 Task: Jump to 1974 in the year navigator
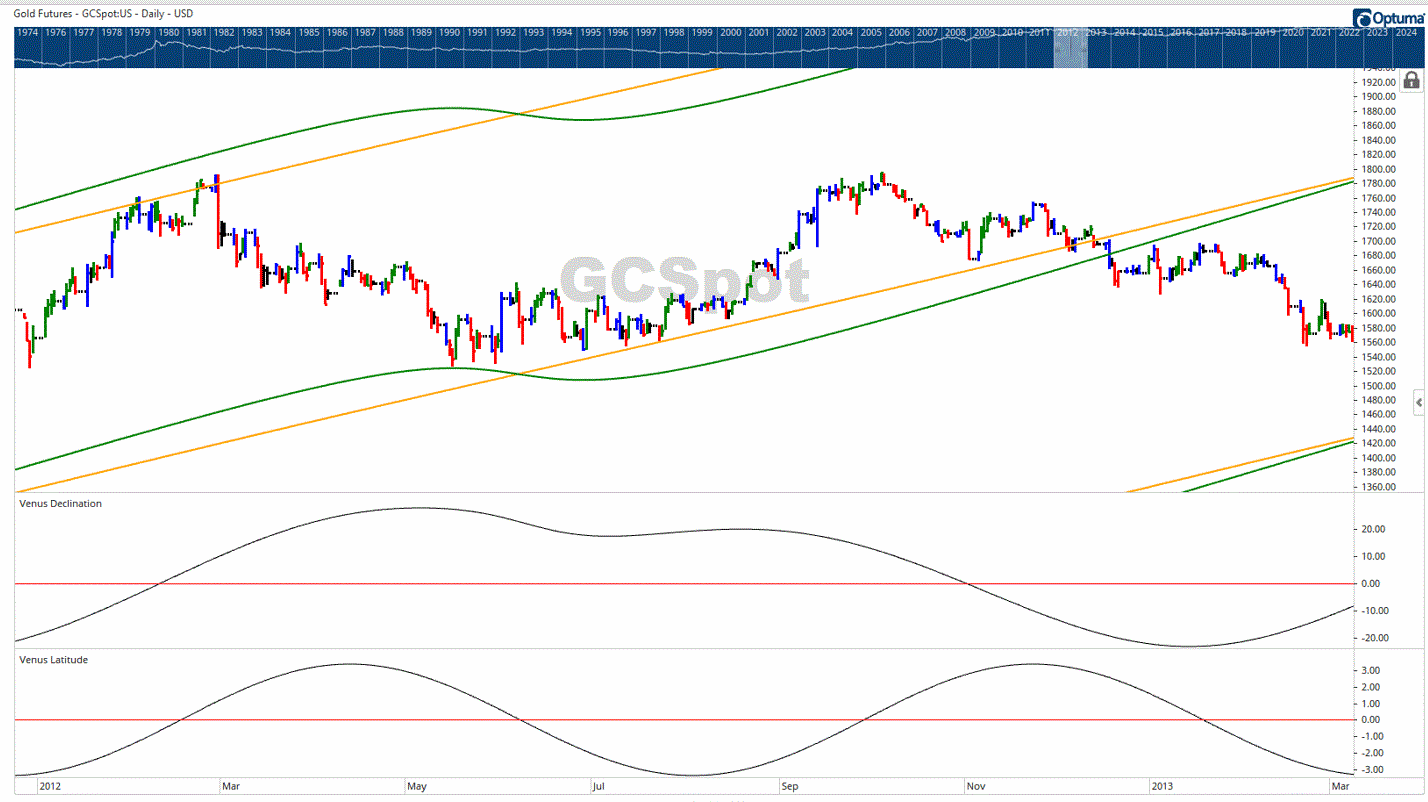click(28, 33)
